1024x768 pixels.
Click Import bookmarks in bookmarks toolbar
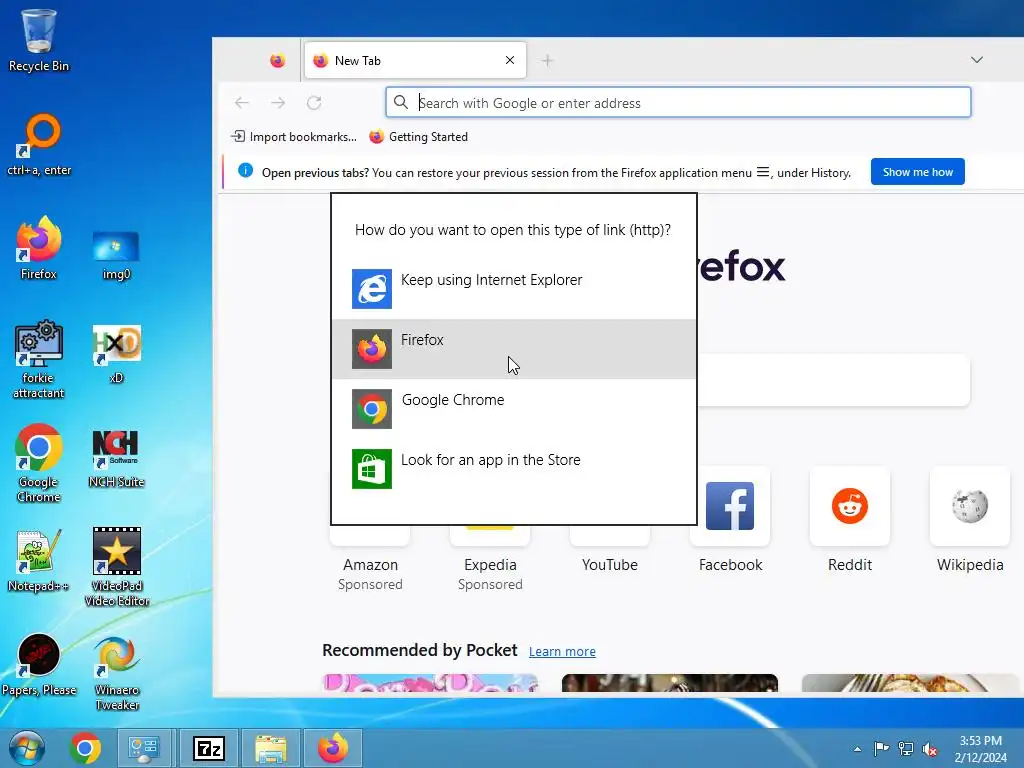(294, 136)
